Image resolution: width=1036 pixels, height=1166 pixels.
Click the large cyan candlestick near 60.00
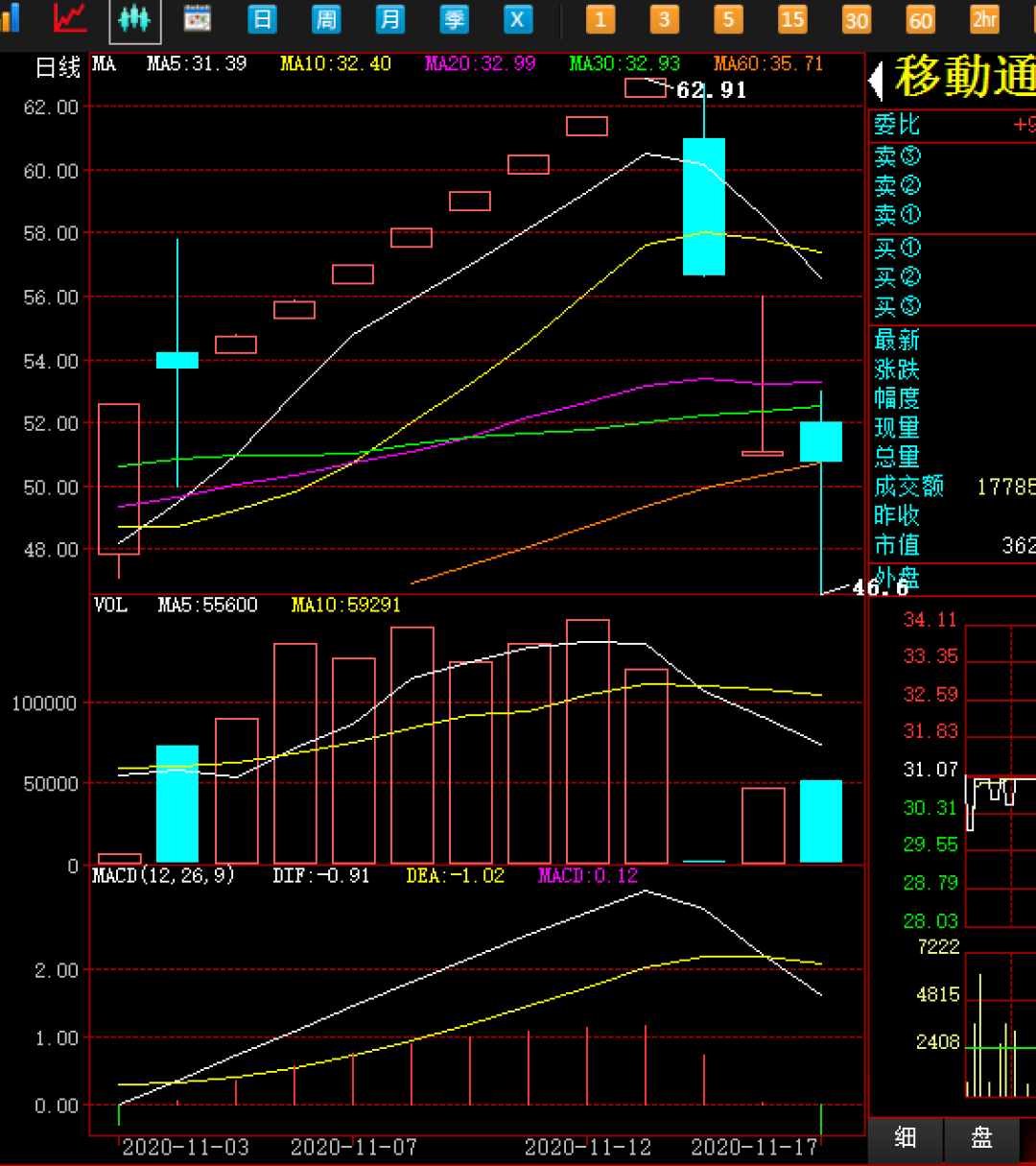[704, 206]
